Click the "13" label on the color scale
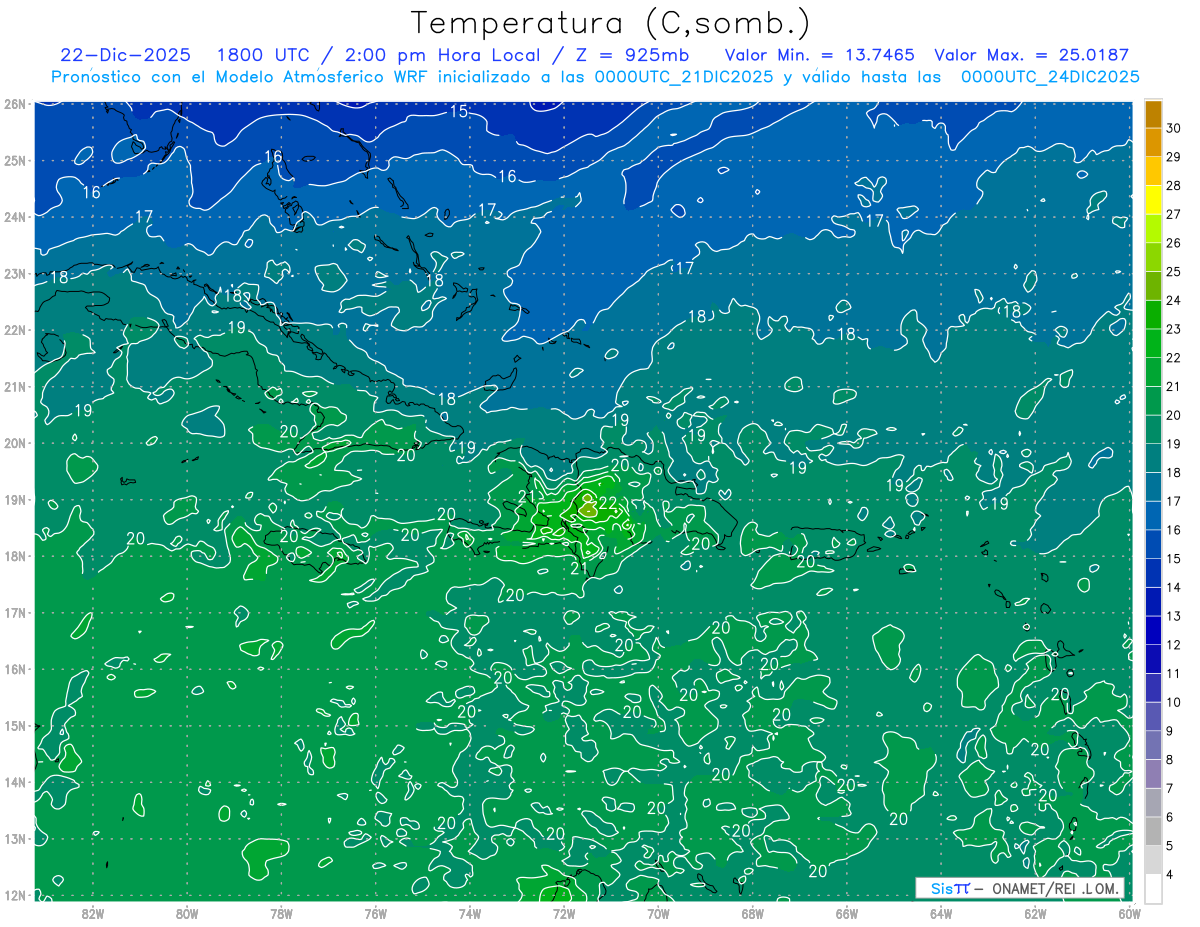This screenshot has height=927, width=1200. [1173, 616]
